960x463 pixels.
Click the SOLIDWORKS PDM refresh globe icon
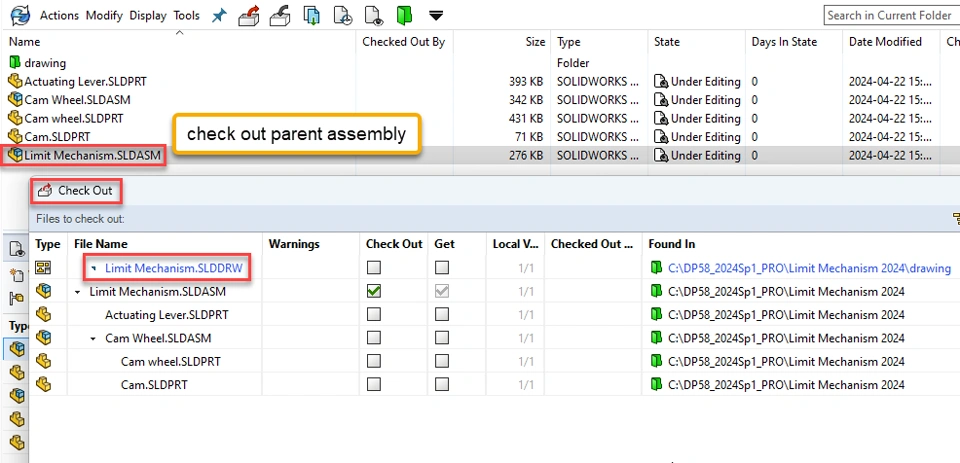(x=20, y=15)
